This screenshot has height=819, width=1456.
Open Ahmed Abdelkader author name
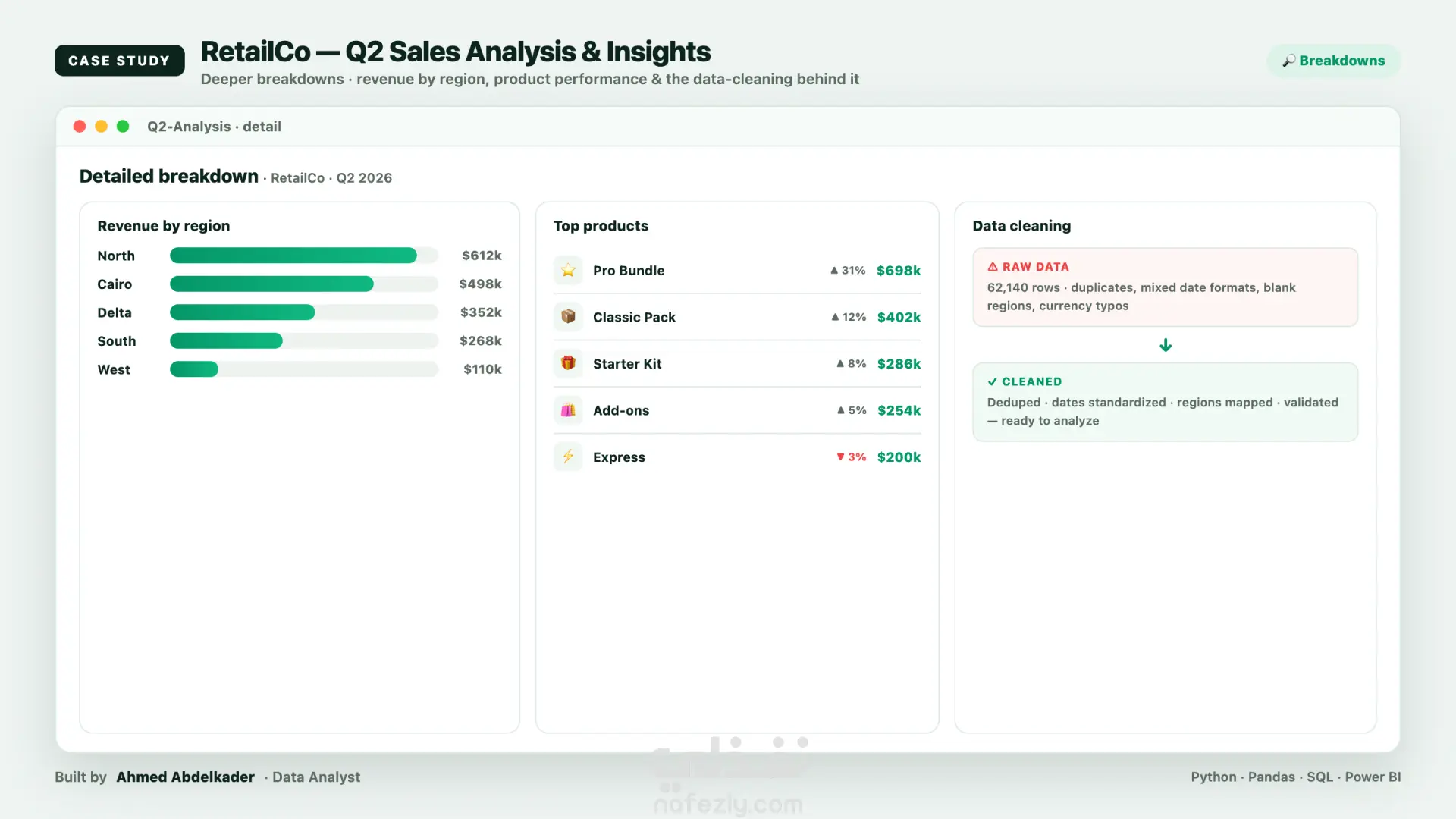(x=185, y=777)
